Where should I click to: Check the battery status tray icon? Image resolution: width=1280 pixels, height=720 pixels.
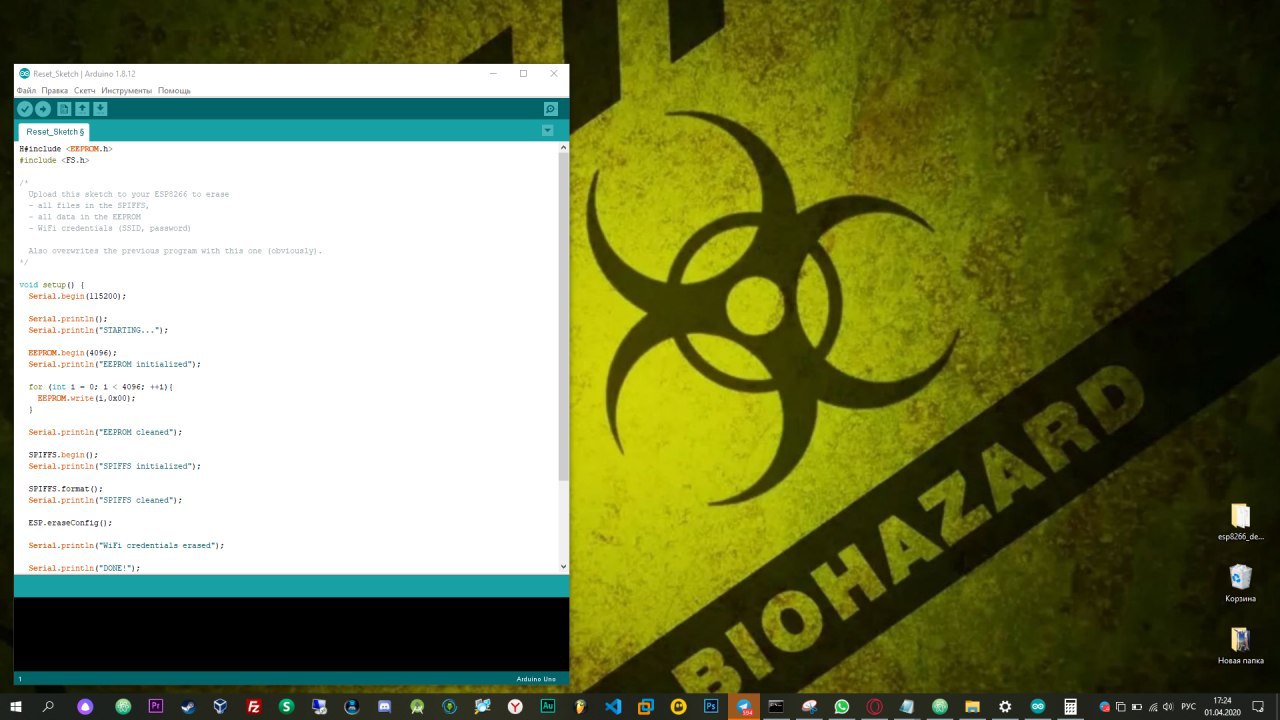(1136, 707)
